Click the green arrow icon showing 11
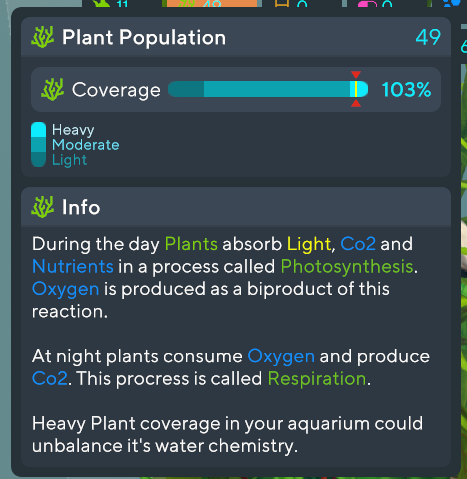Image resolution: width=467 pixels, height=479 pixels. point(103,3)
